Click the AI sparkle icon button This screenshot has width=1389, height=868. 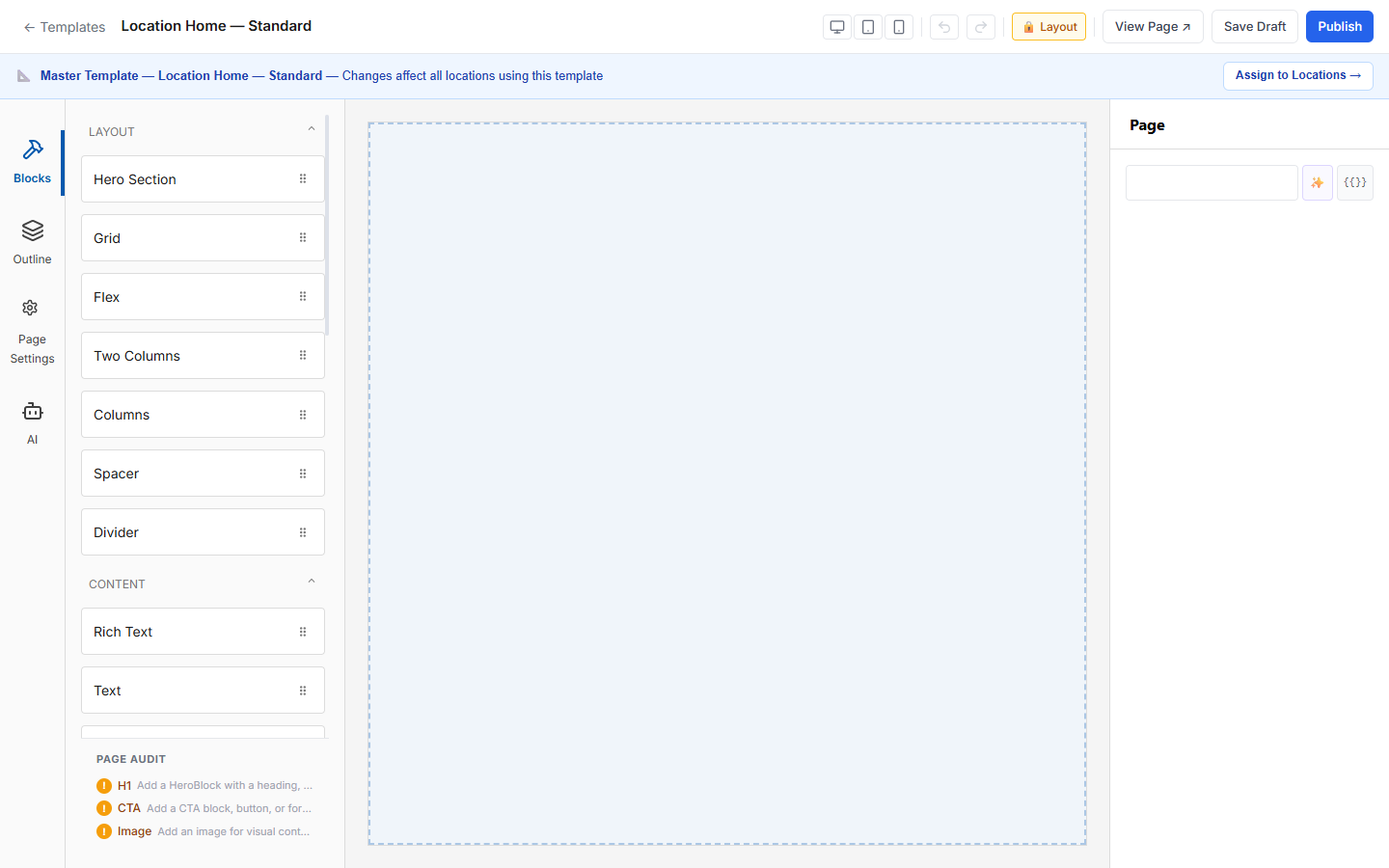point(1318,182)
